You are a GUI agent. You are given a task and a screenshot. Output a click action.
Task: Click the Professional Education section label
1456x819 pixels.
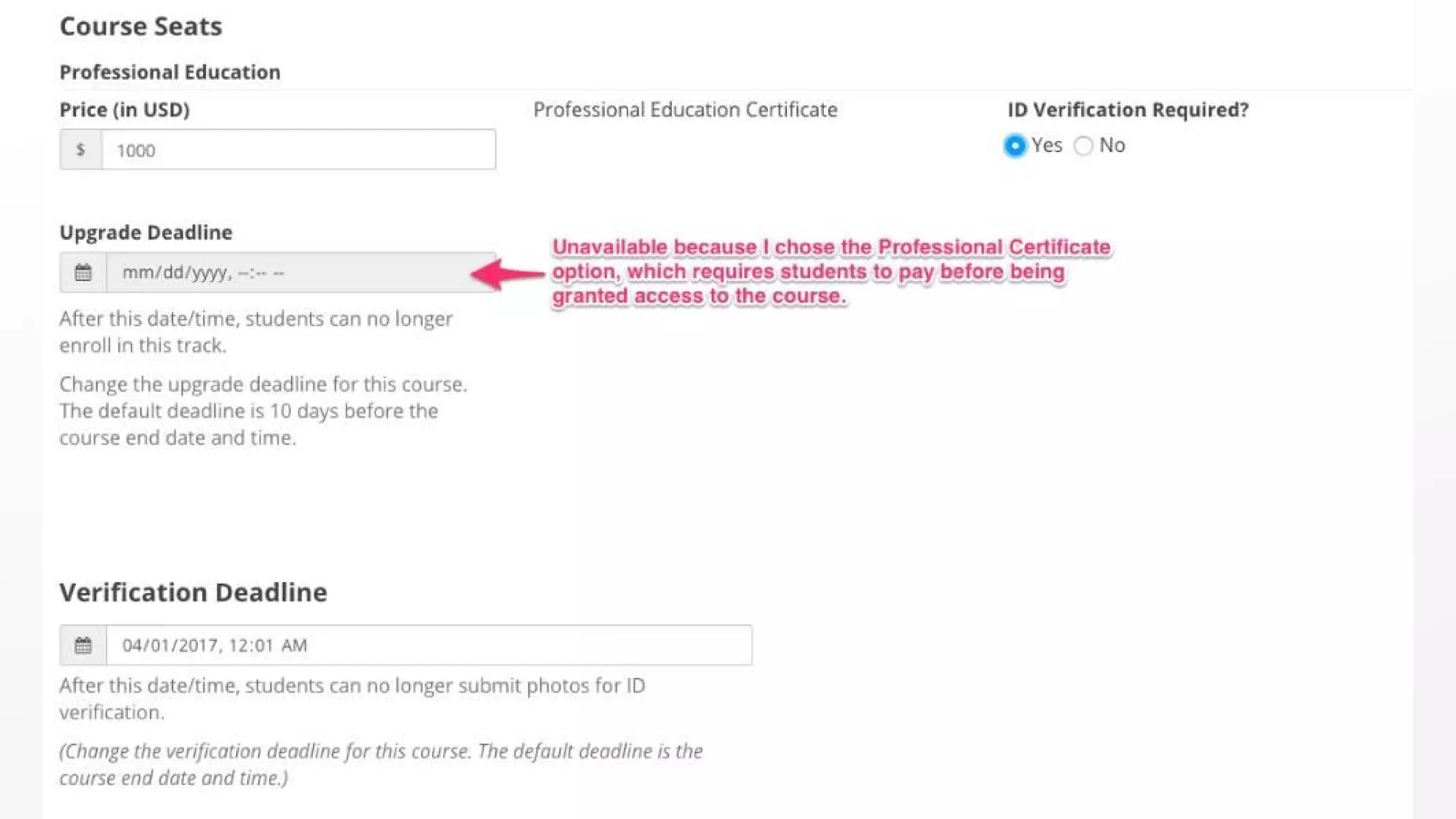[170, 72]
